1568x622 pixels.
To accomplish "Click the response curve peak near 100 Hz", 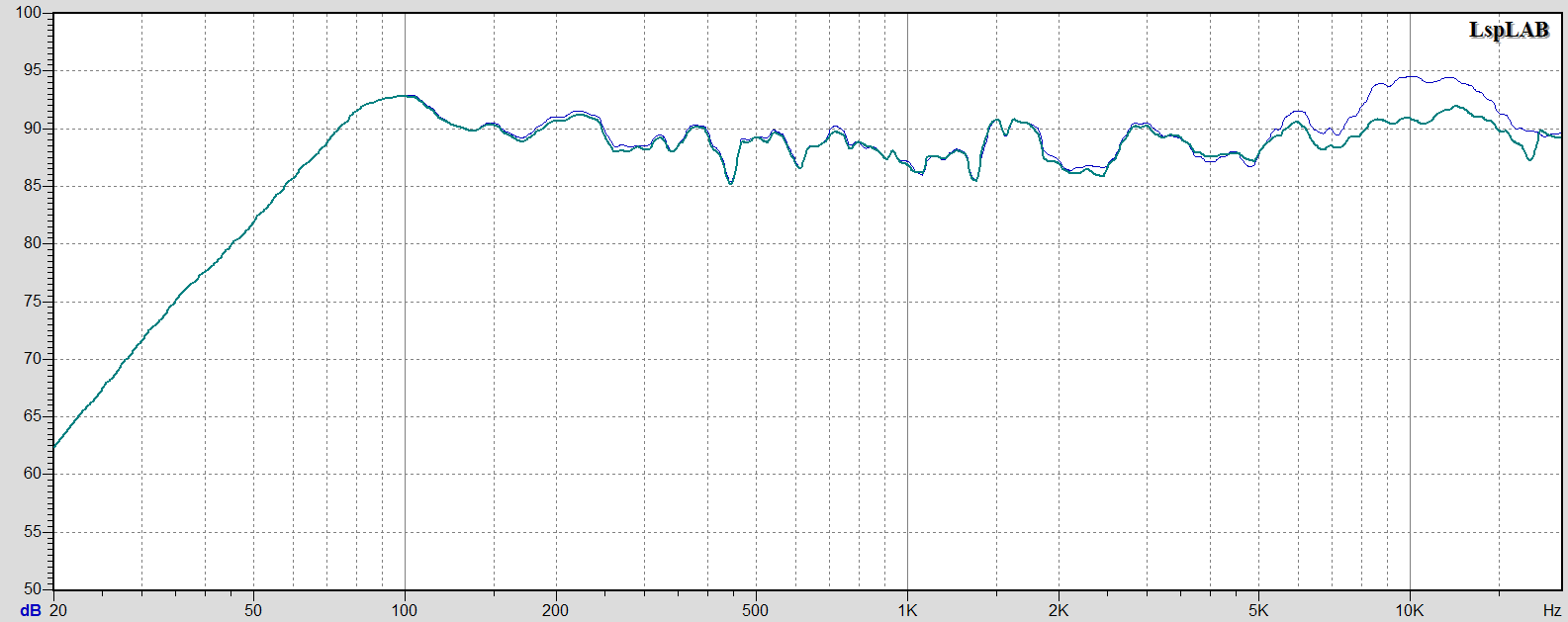I will click(405, 96).
